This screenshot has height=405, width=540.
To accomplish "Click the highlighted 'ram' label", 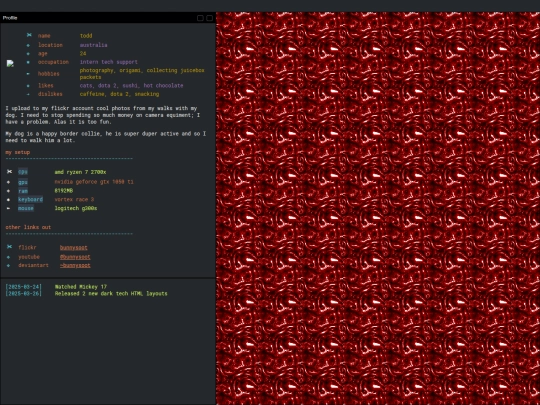I will pos(23,191).
